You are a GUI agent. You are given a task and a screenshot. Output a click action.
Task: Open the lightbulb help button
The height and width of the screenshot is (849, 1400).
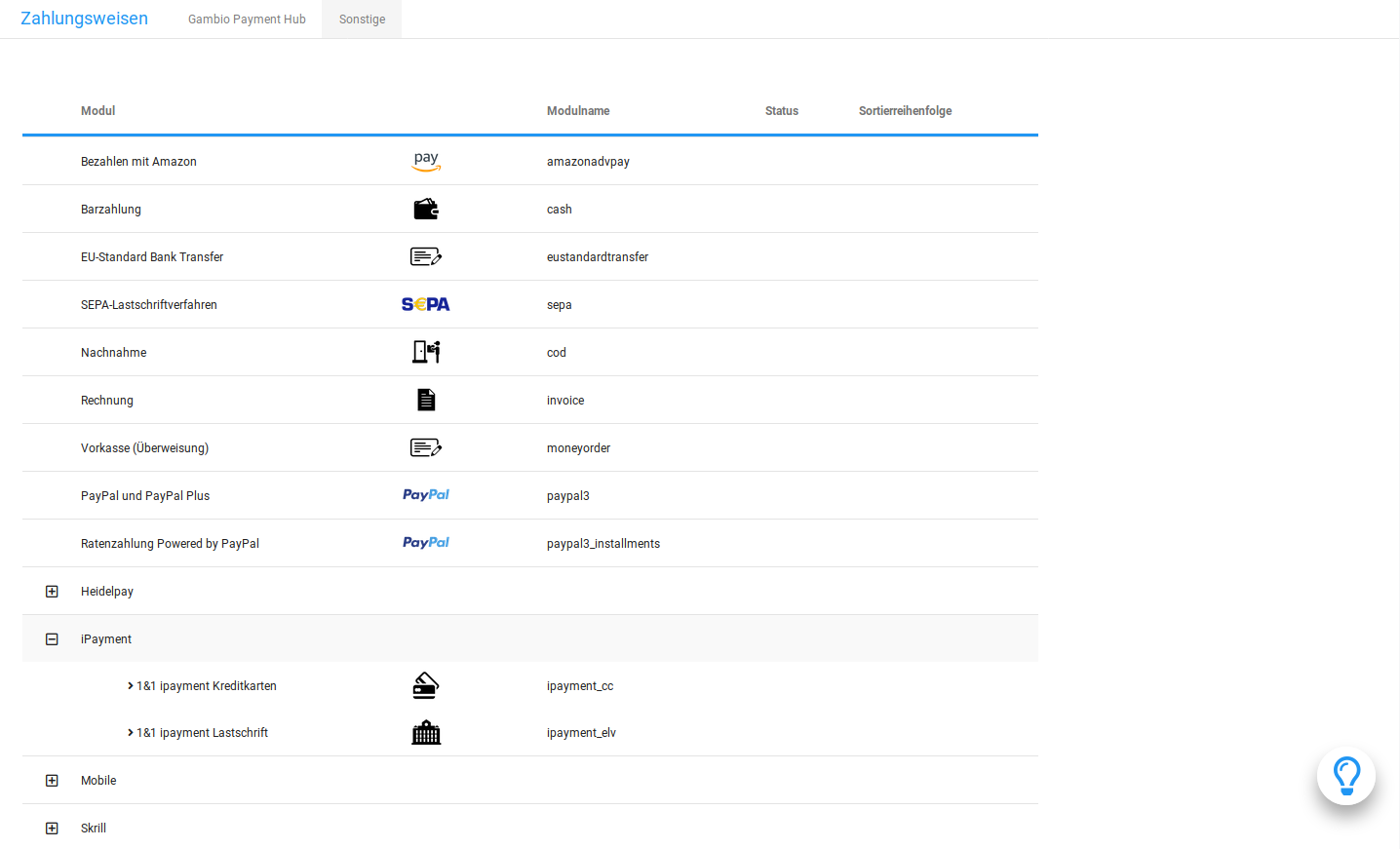pyautogui.click(x=1345, y=776)
